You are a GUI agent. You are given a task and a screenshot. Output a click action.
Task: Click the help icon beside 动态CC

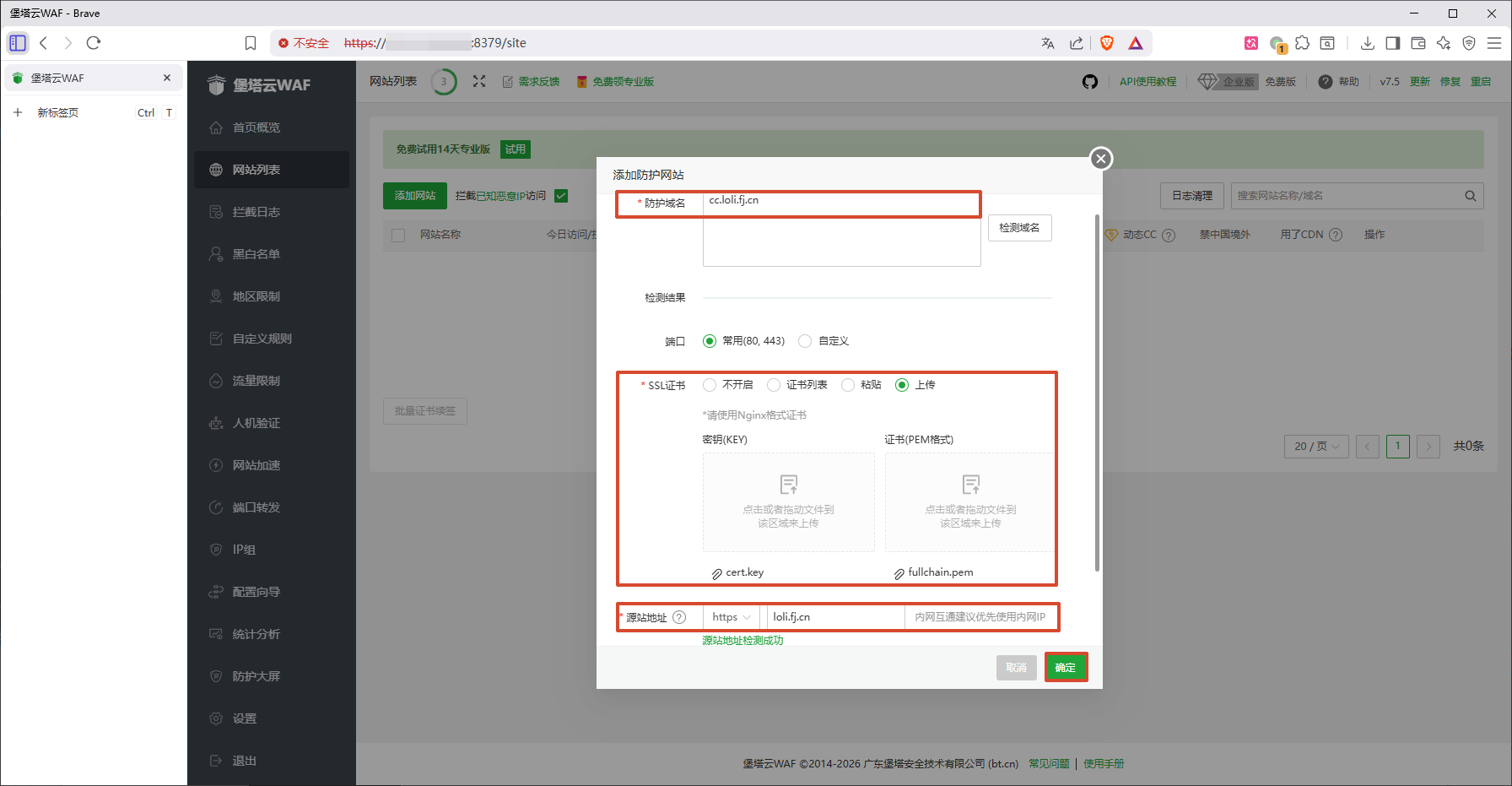pos(1169,235)
